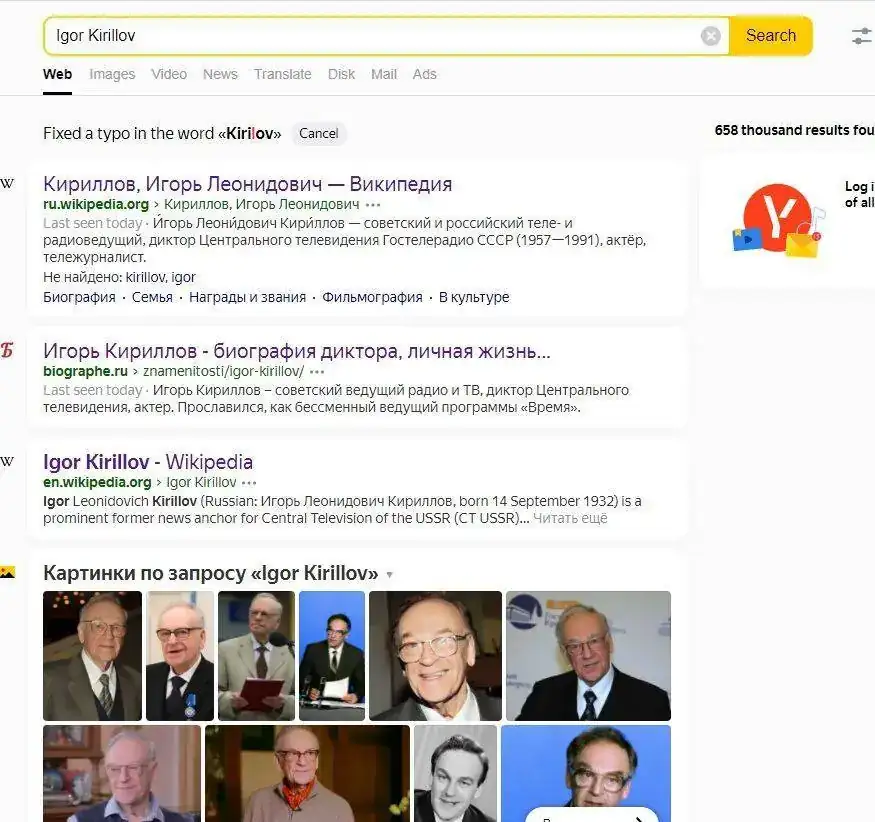Cancel the typo correction
This screenshot has height=822, width=875.
(319, 134)
